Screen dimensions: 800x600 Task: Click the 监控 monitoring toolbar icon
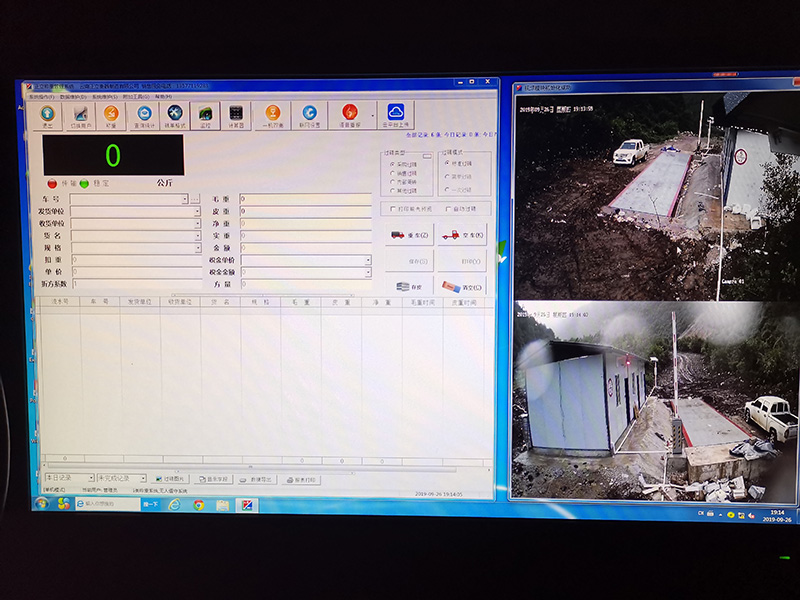[x=205, y=115]
